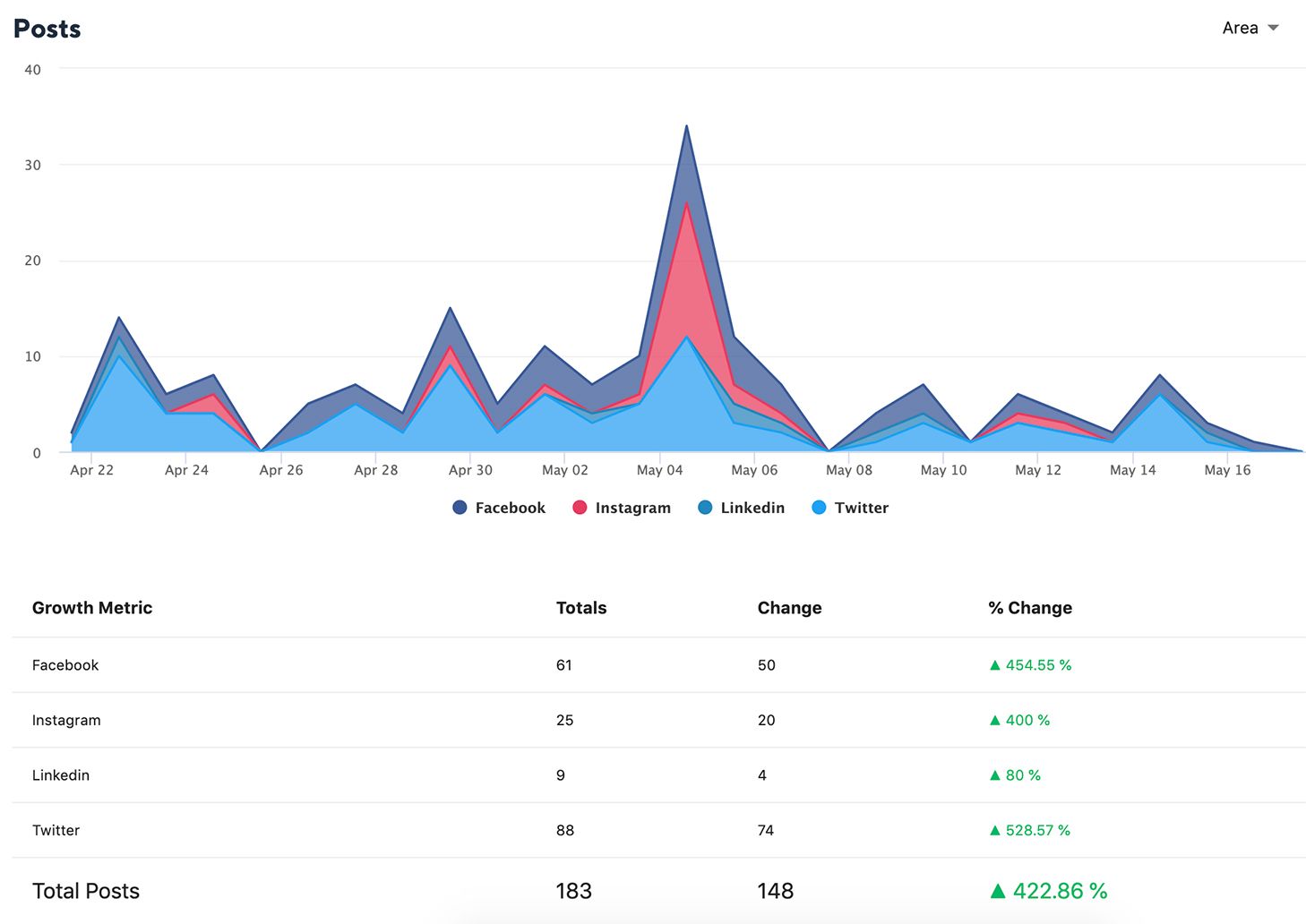
Task: Click the green arrow next to Instagram's 400 %
Action: (x=995, y=720)
